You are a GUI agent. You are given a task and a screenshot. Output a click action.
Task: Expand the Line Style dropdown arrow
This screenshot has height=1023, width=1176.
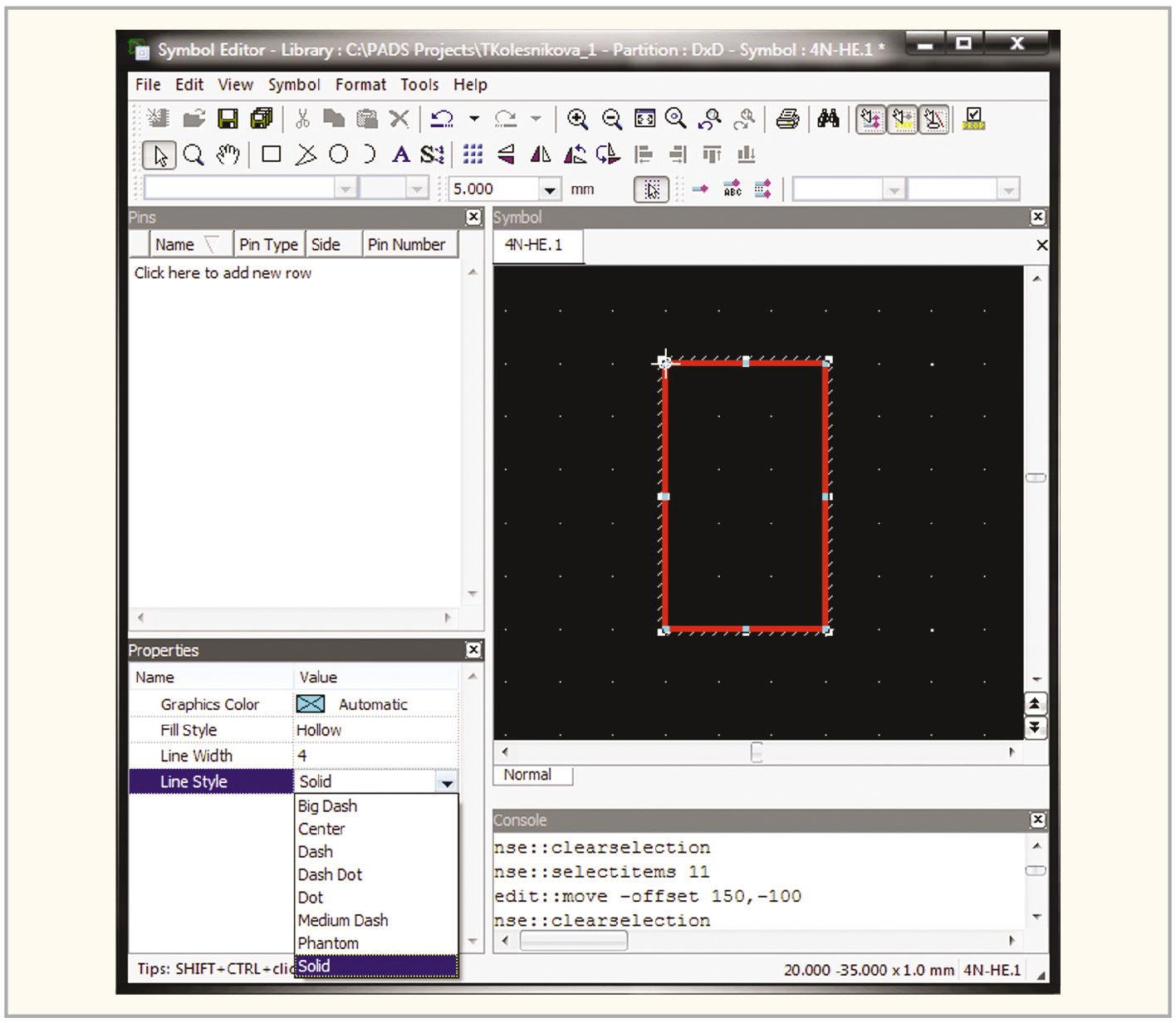(x=447, y=782)
